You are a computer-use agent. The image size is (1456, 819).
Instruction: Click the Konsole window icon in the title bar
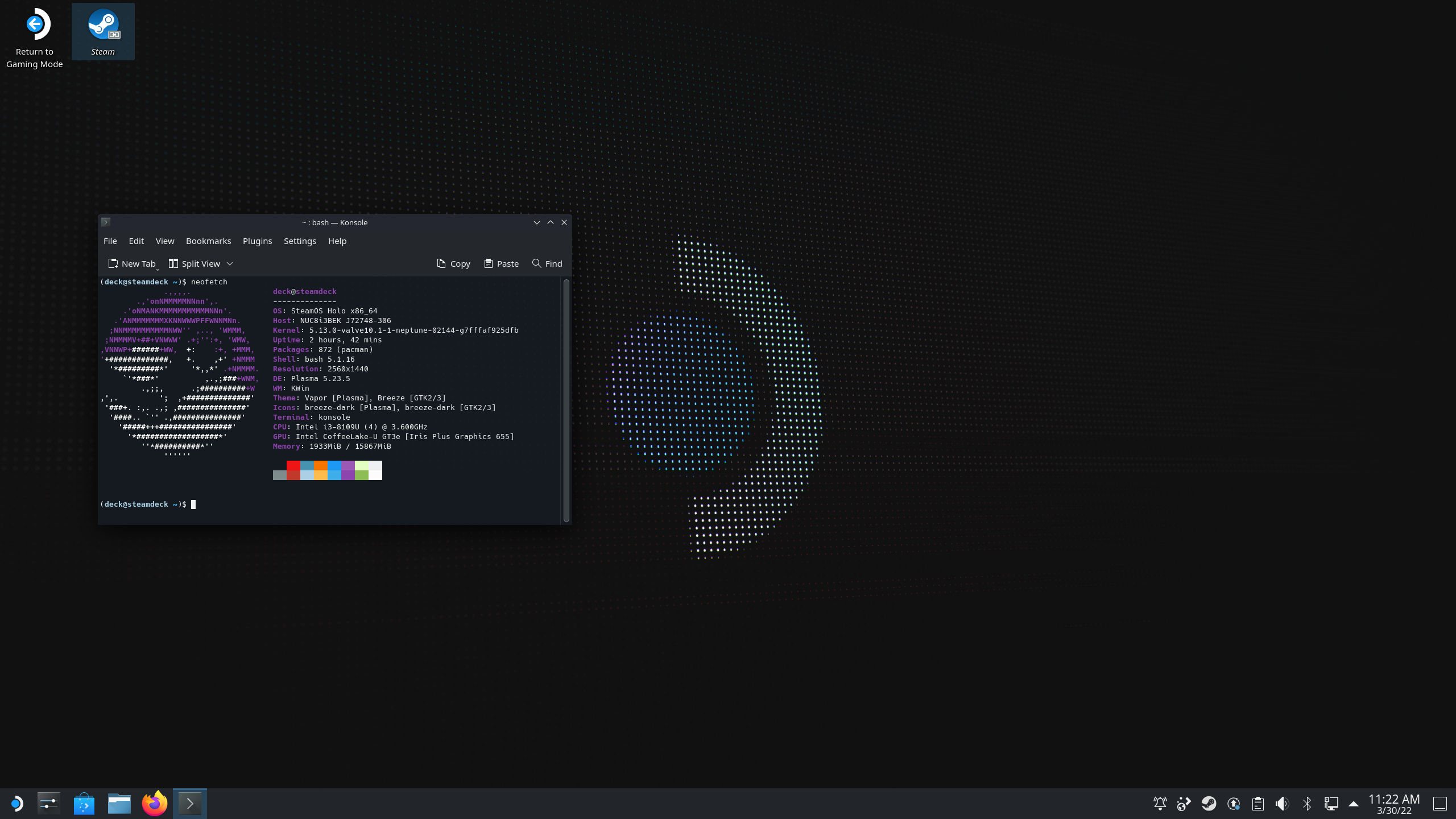coord(106,222)
